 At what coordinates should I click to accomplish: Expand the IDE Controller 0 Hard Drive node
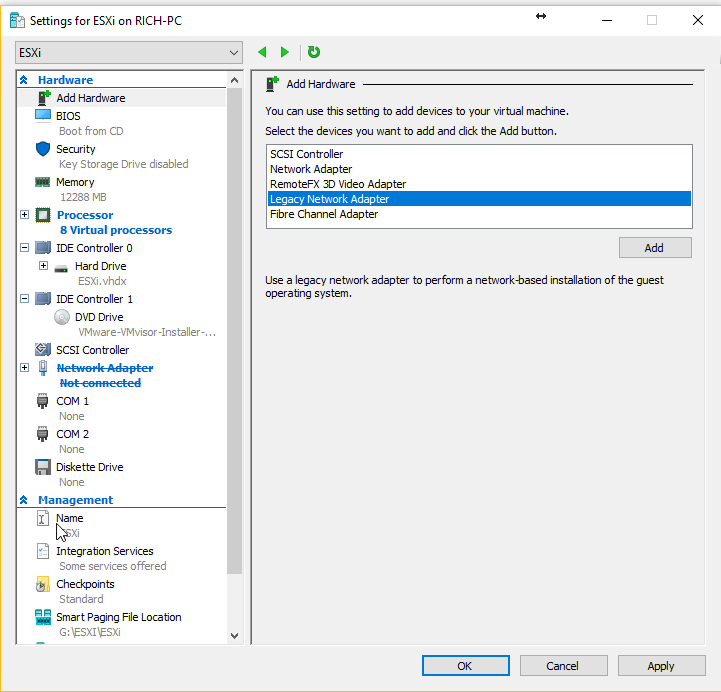click(43, 266)
